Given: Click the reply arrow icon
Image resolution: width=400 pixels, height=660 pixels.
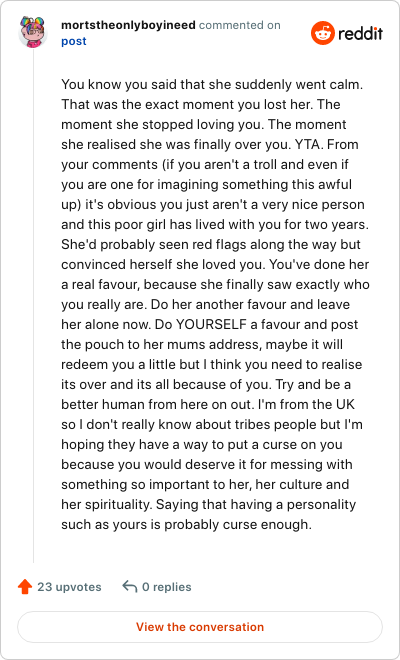Looking at the screenshot, I should (130, 586).
